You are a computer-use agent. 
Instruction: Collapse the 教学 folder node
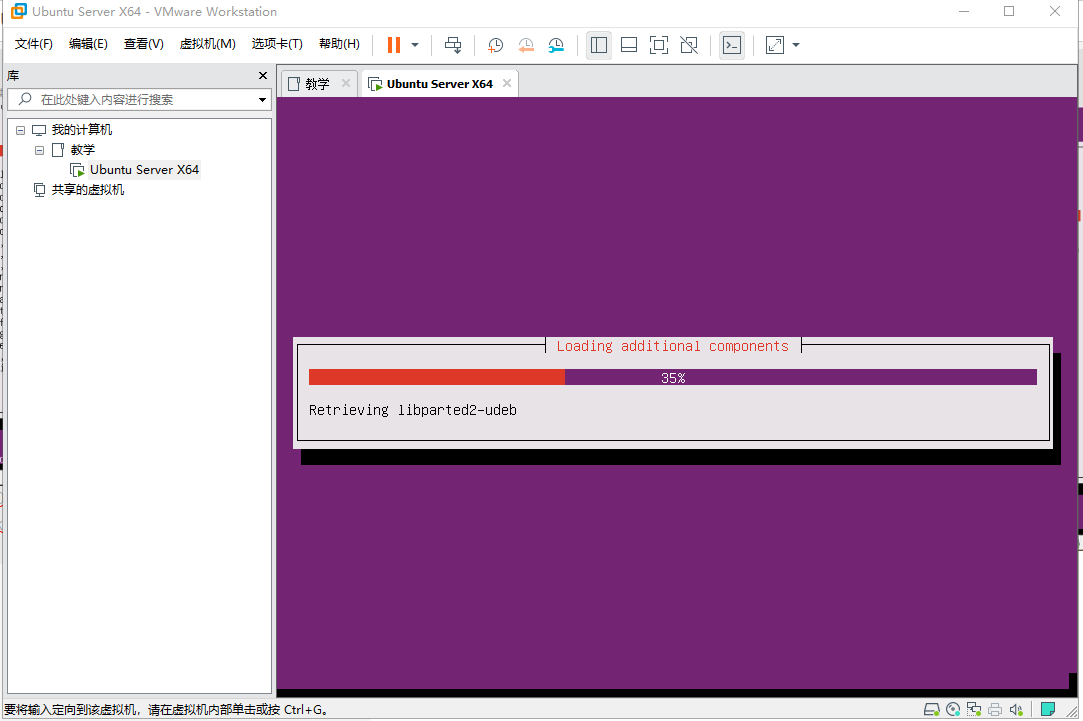click(39, 150)
